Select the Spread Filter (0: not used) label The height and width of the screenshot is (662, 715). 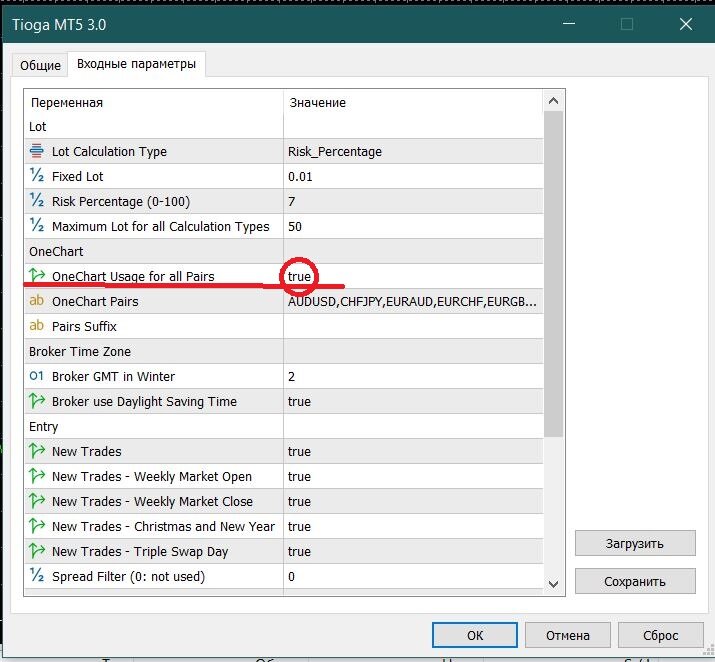(128, 576)
